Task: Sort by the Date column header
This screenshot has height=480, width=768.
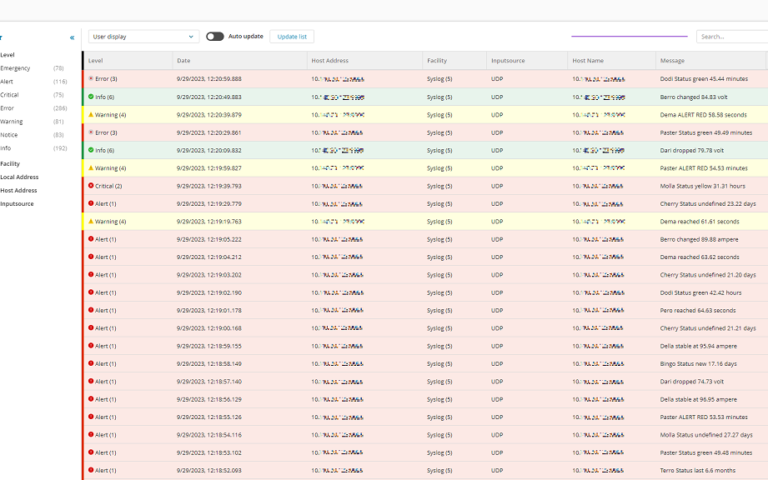Action: [x=184, y=61]
